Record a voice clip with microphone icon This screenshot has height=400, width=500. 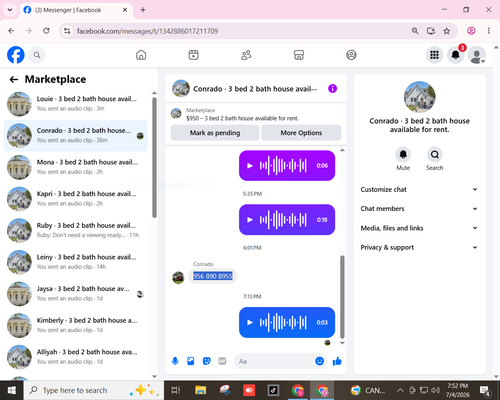click(x=175, y=361)
